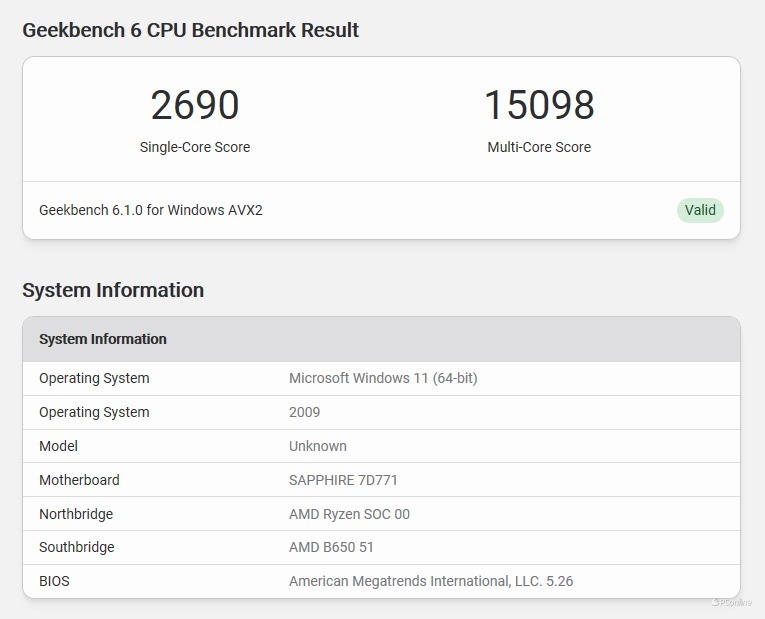
Task: Click the SAPPHIRE 7D771 motherboard value
Action: coord(343,480)
